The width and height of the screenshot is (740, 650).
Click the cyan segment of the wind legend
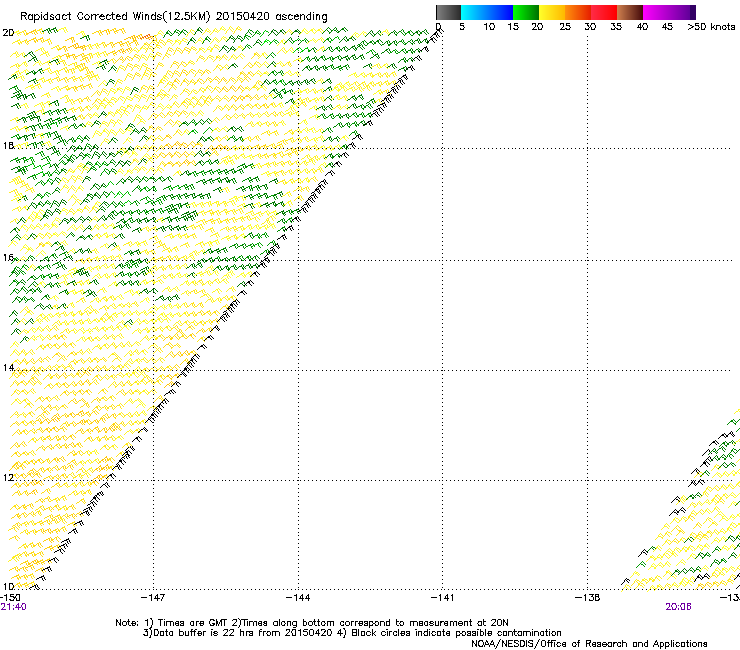(x=473, y=12)
